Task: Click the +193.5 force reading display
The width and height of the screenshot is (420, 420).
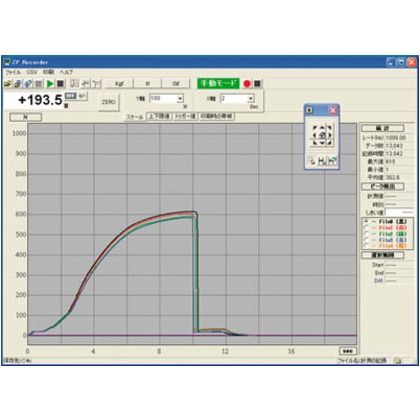Action: click(x=40, y=100)
